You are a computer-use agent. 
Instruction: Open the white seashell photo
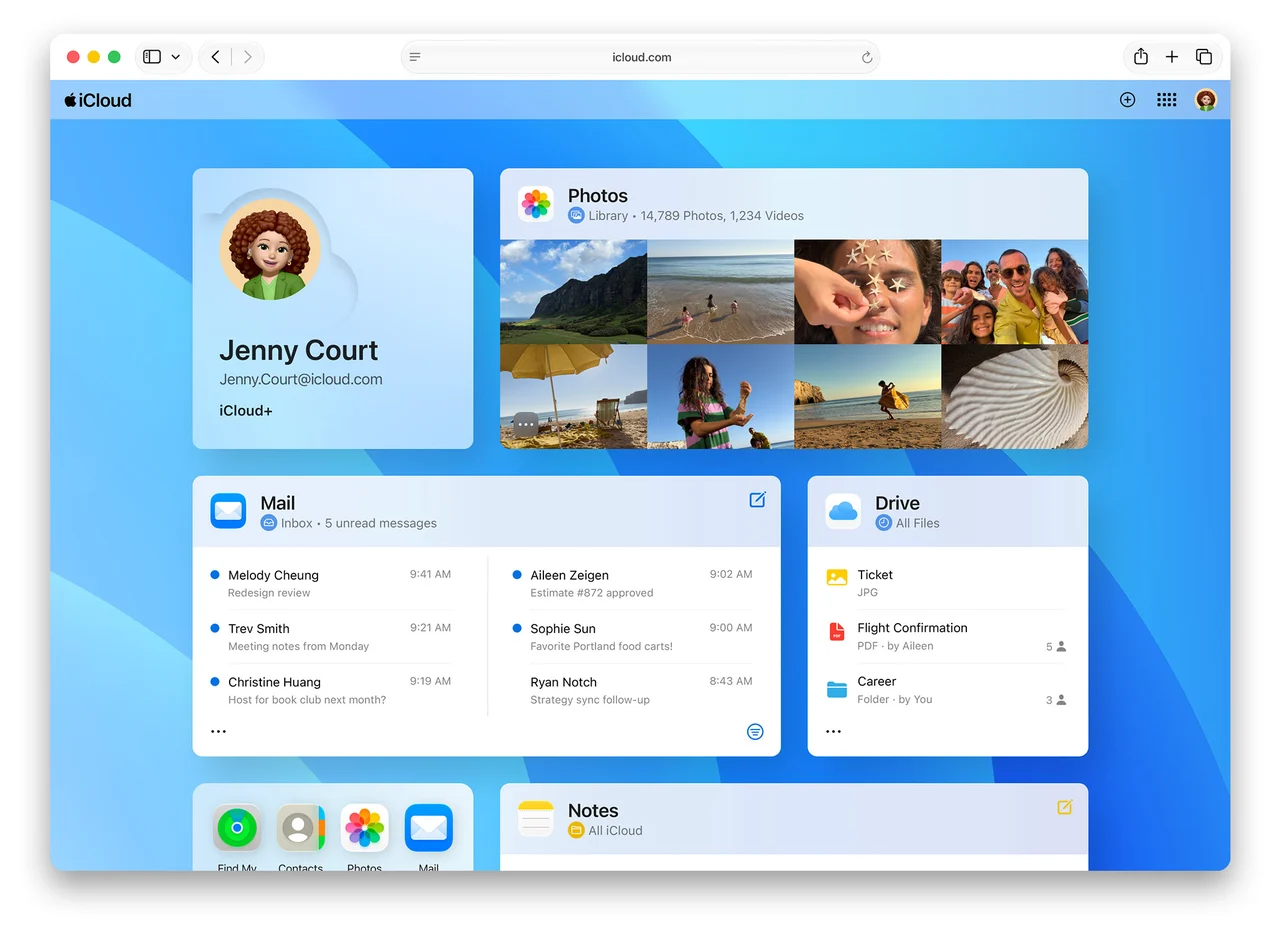click(x=1015, y=397)
